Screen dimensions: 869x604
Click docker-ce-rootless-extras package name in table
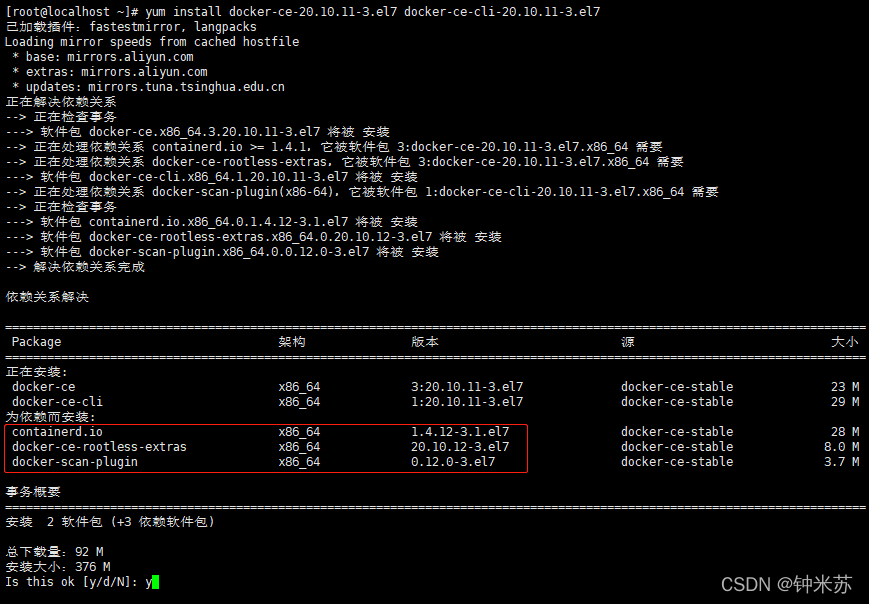click(99, 447)
